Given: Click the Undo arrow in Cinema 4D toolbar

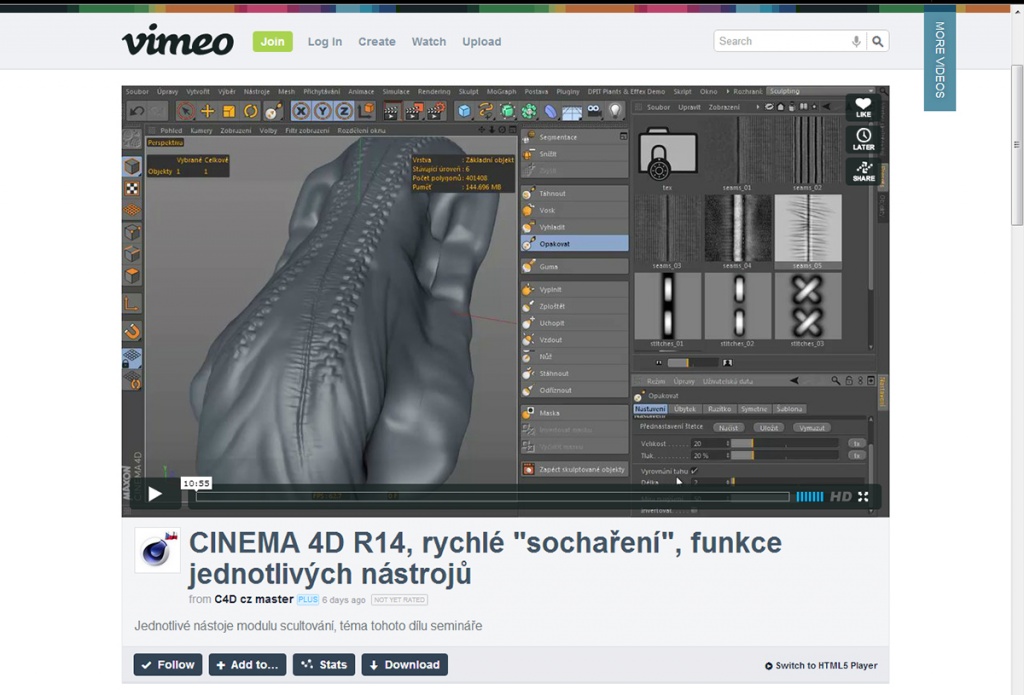Looking at the screenshot, I should tap(137, 111).
